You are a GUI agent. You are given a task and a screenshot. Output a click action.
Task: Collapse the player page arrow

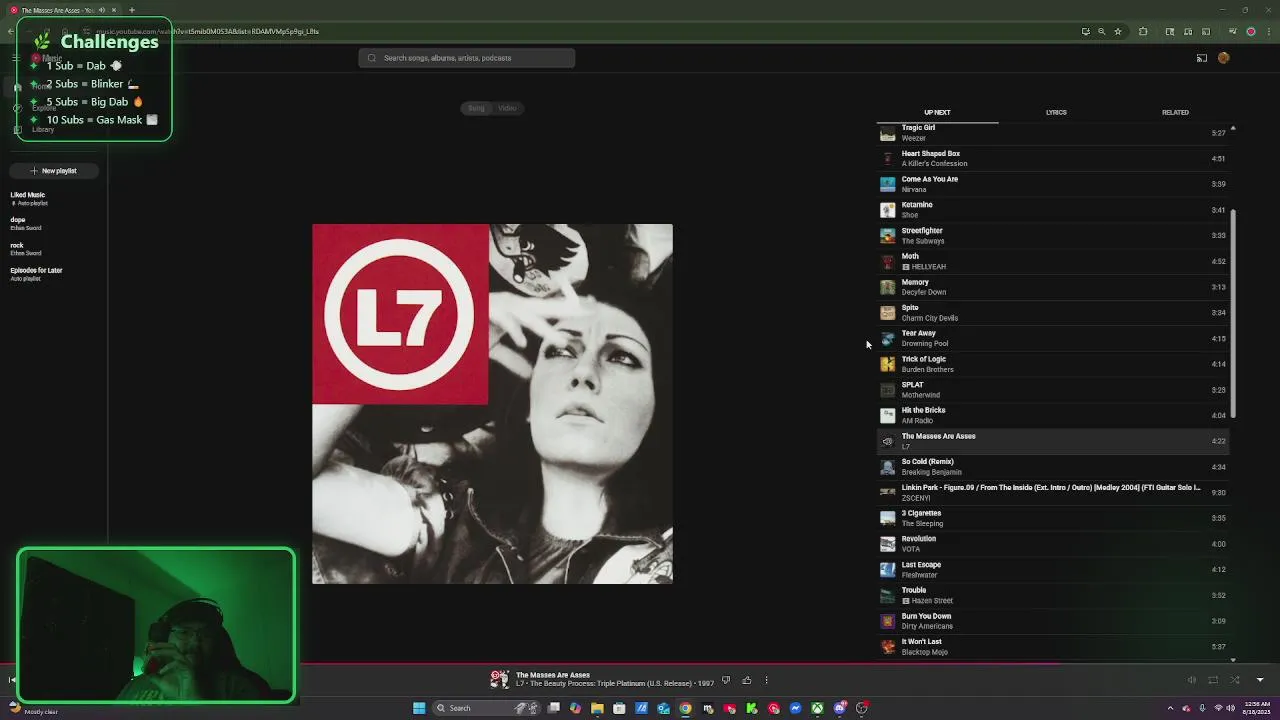coord(1260,680)
